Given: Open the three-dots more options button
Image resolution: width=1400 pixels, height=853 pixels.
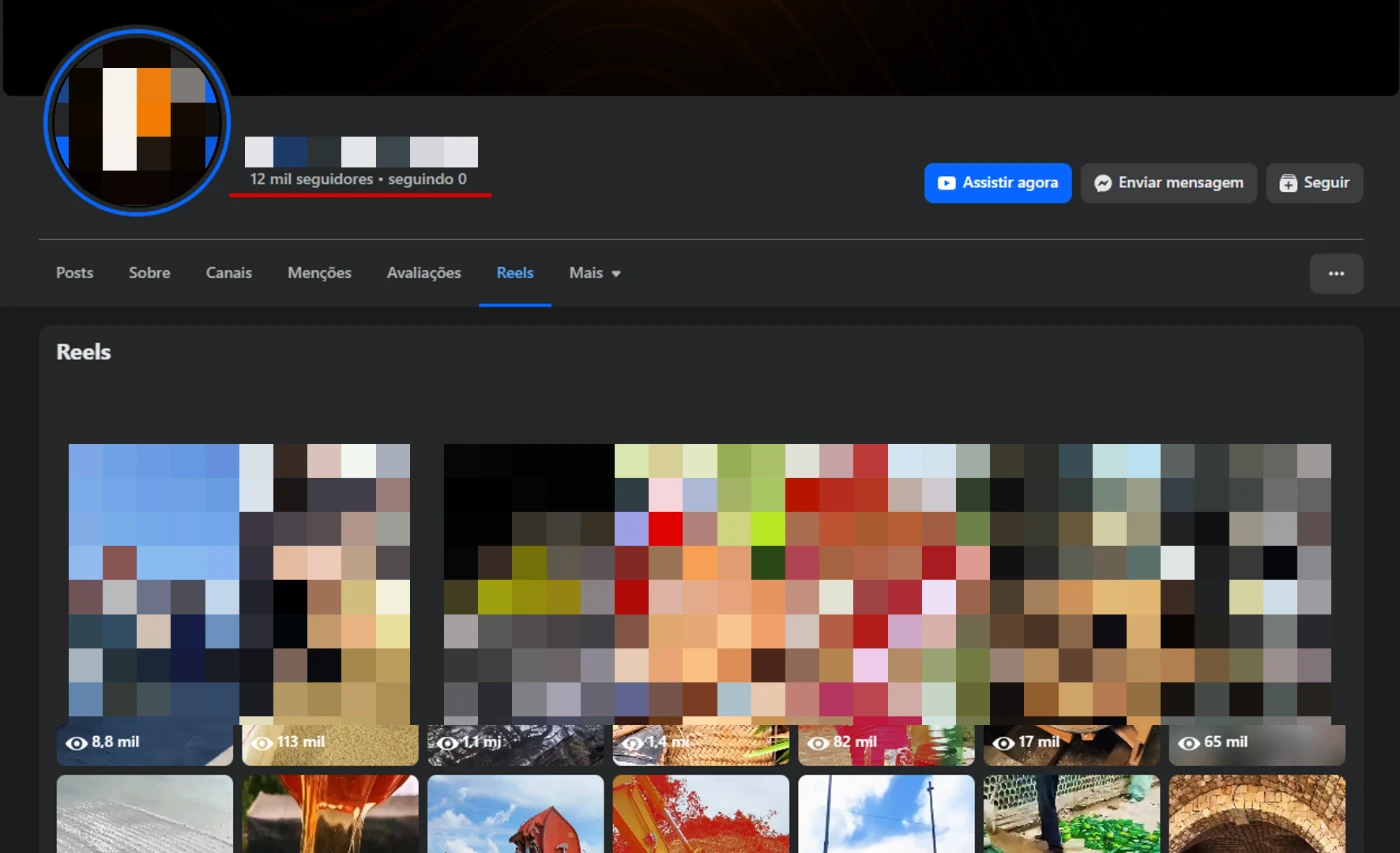Looking at the screenshot, I should [x=1336, y=273].
